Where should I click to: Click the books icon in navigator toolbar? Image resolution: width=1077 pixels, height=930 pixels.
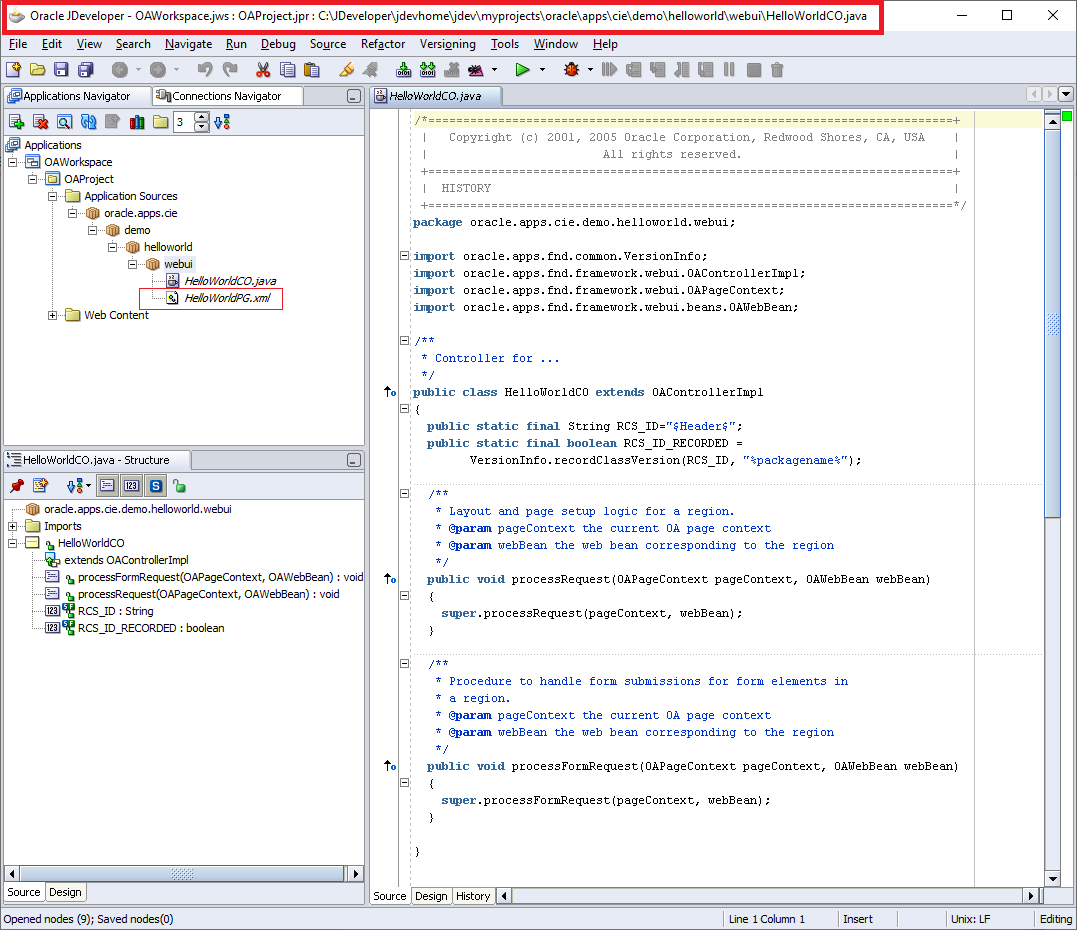click(x=137, y=122)
